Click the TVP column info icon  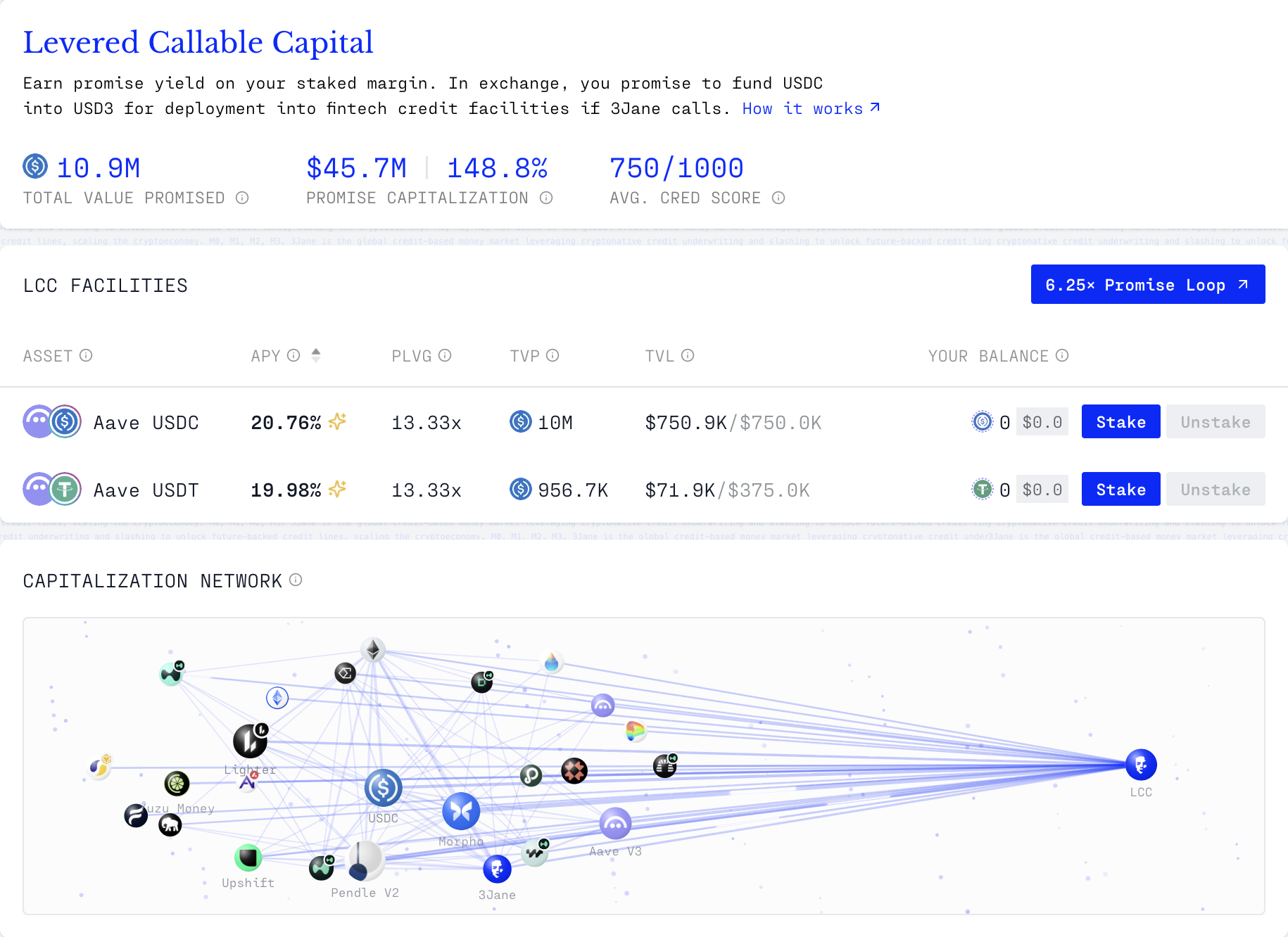(553, 355)
